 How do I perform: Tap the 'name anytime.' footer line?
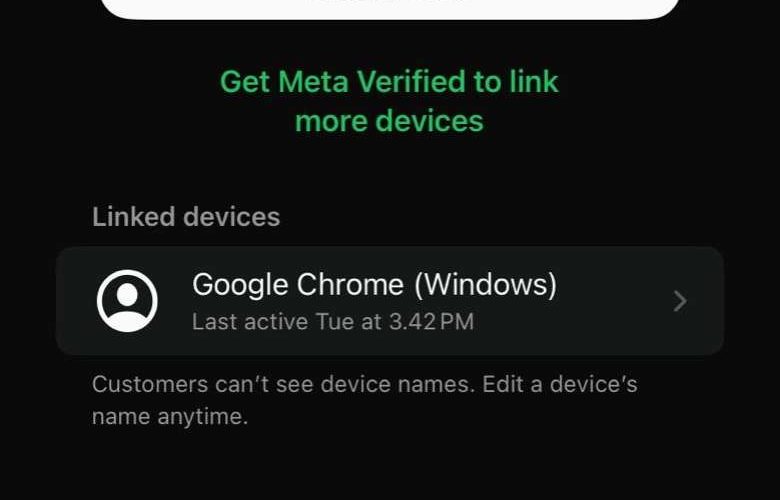point(170,416)
